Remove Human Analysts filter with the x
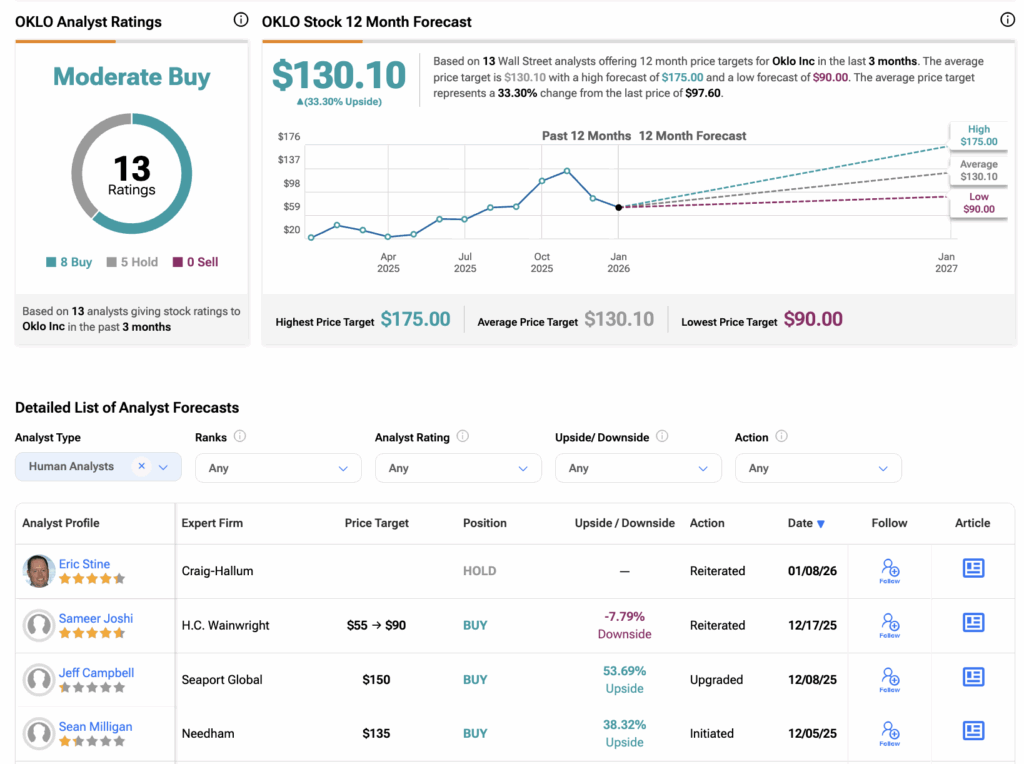 142,466
